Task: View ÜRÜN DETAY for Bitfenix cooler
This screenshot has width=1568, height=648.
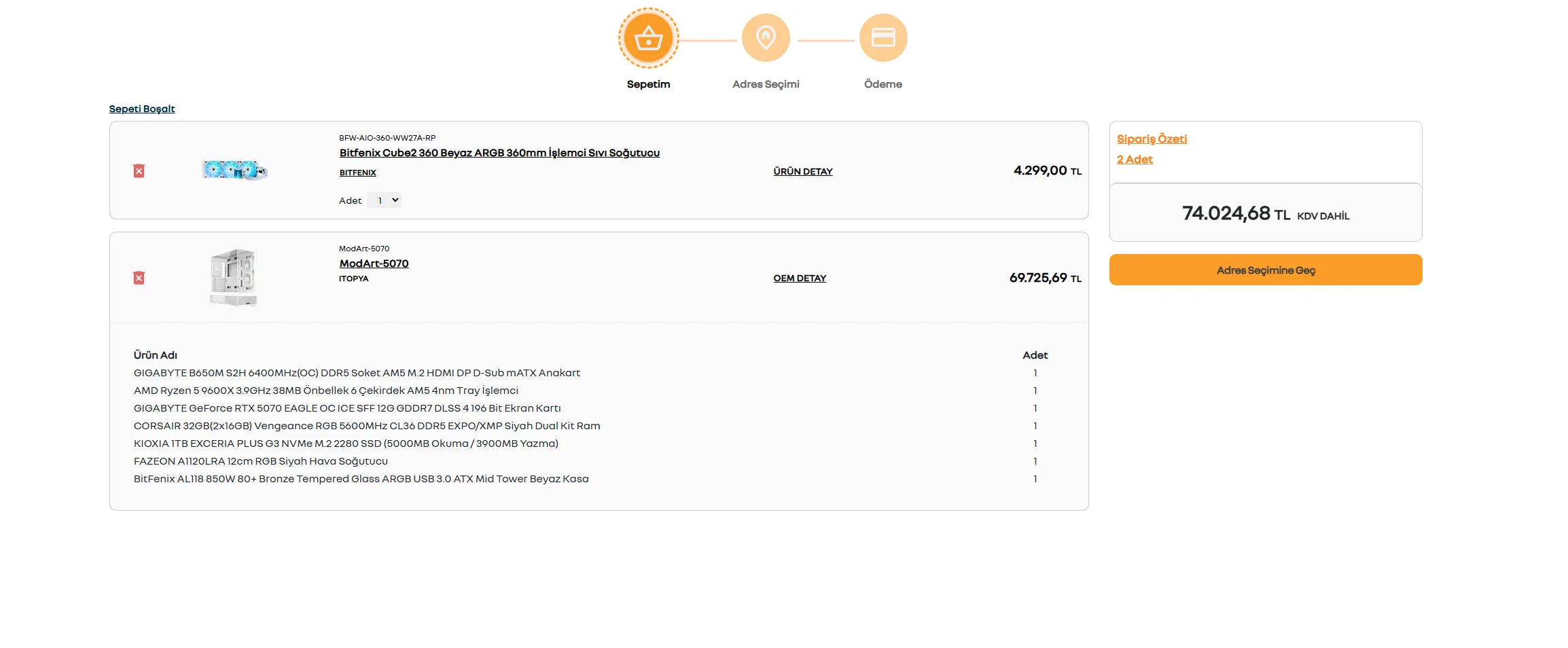Action: pyautogui.click(x=803, y=171)
